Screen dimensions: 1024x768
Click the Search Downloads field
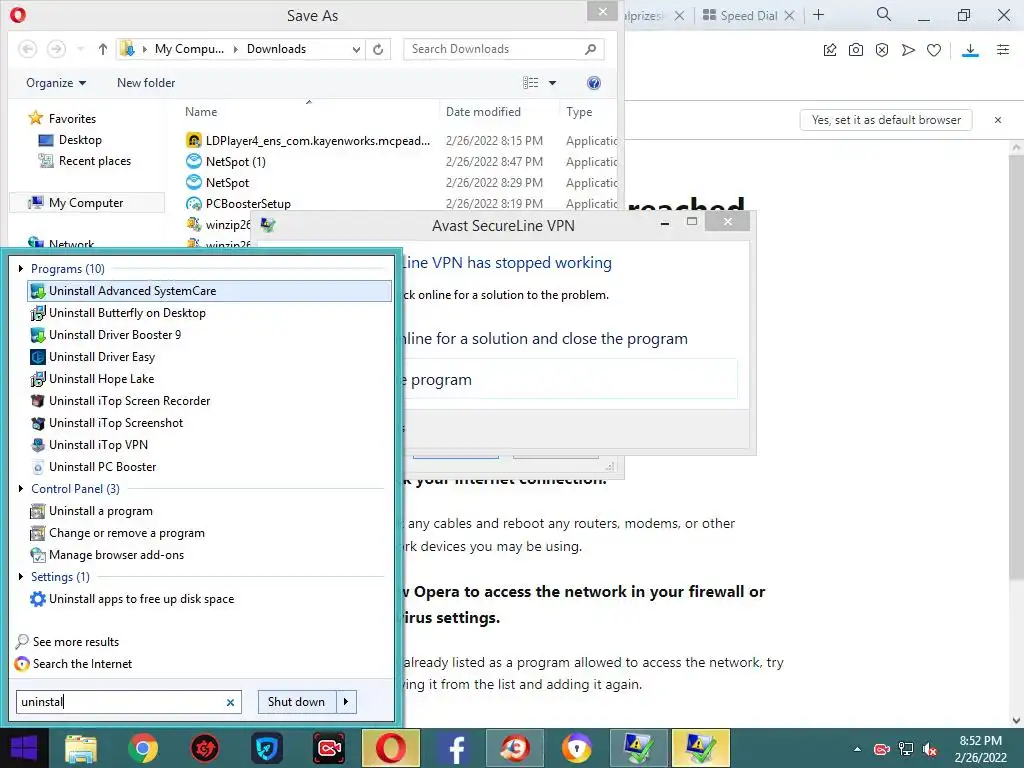tap(503, 49)
